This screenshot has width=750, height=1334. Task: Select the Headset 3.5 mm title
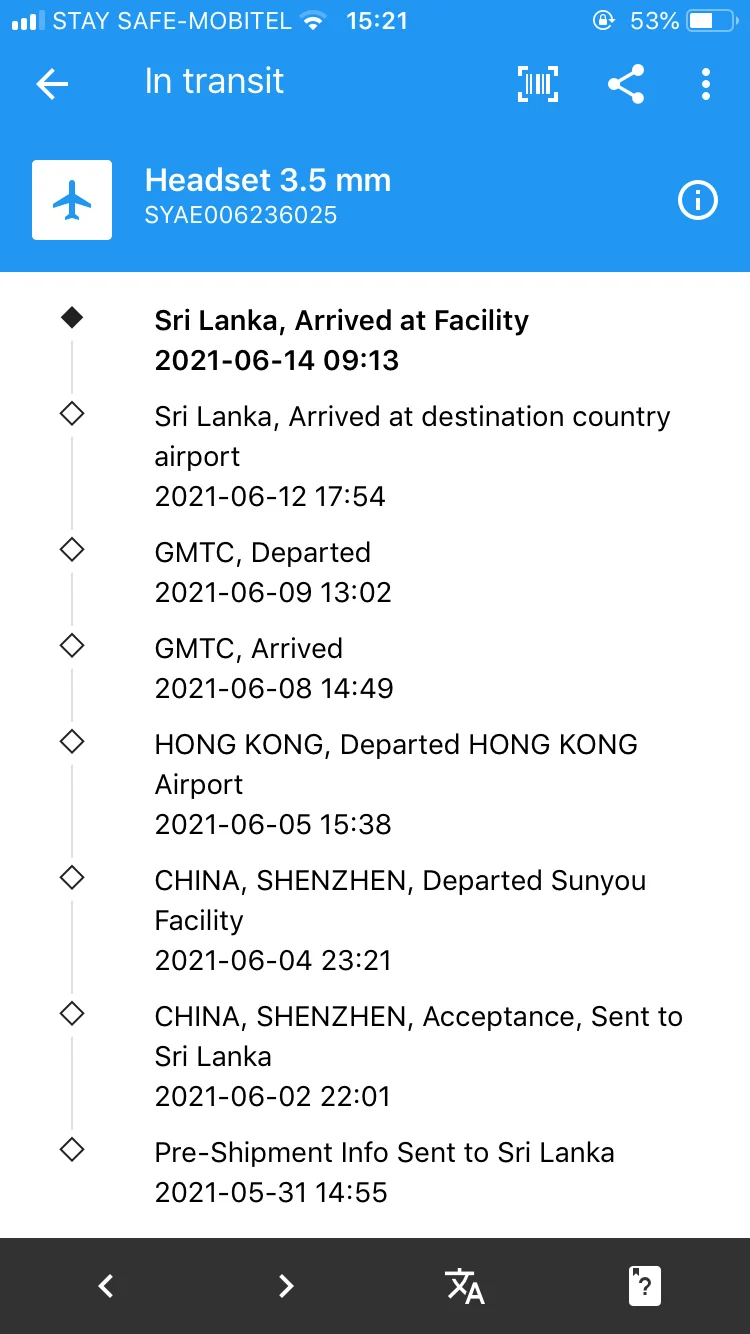[268, 180]
